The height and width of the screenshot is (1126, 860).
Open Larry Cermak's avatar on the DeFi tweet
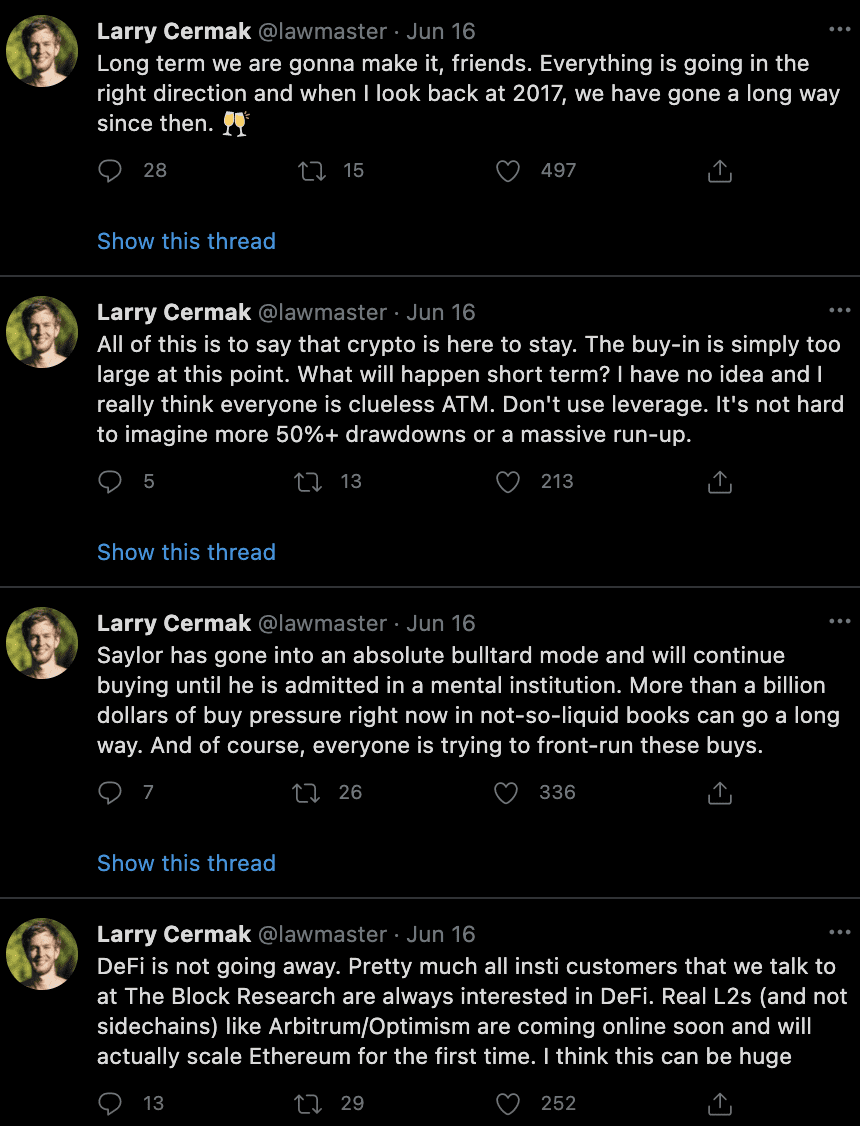click(42, 954)
